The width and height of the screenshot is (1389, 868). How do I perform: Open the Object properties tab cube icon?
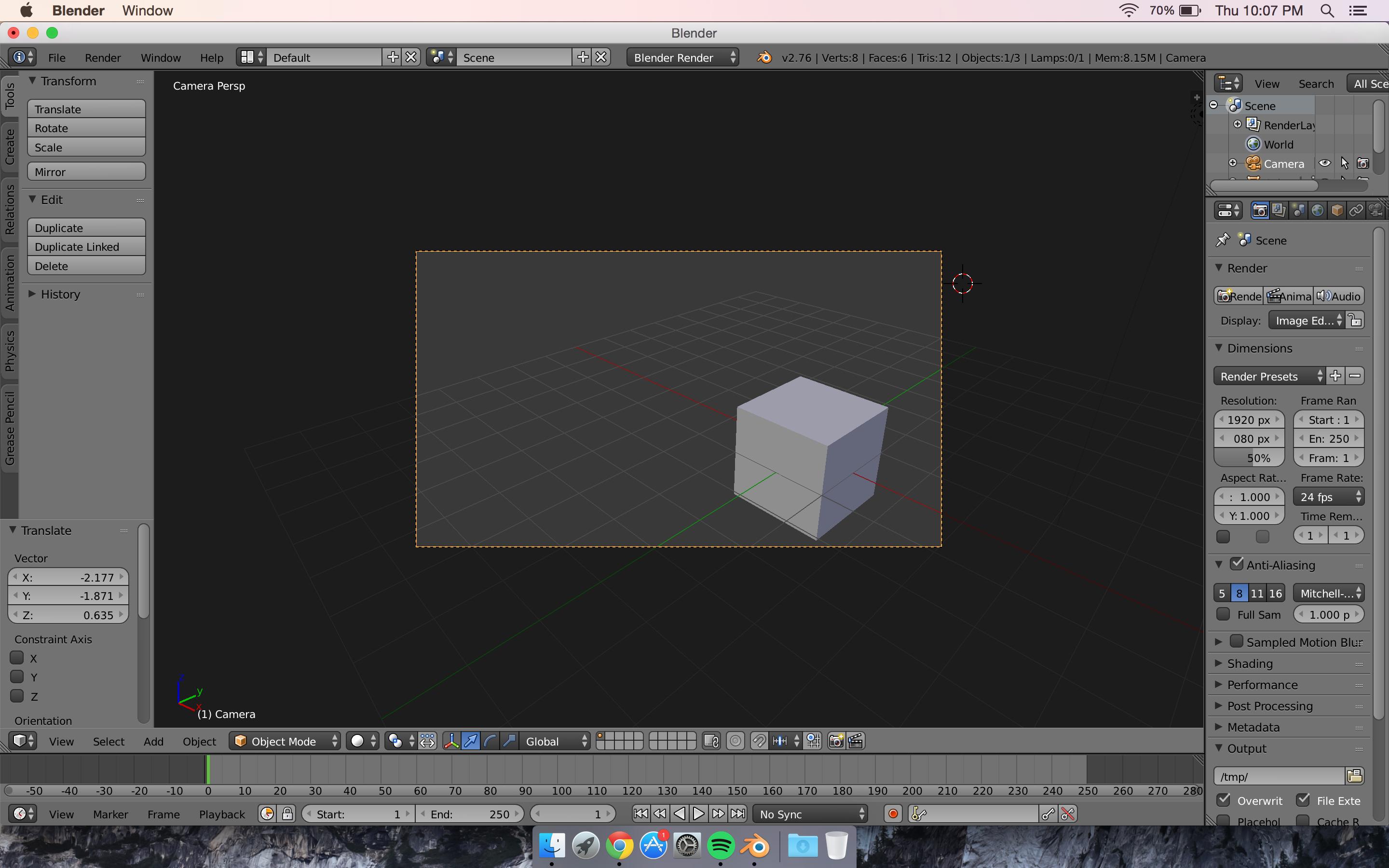pyautogui.click(x=1337, y=211)
